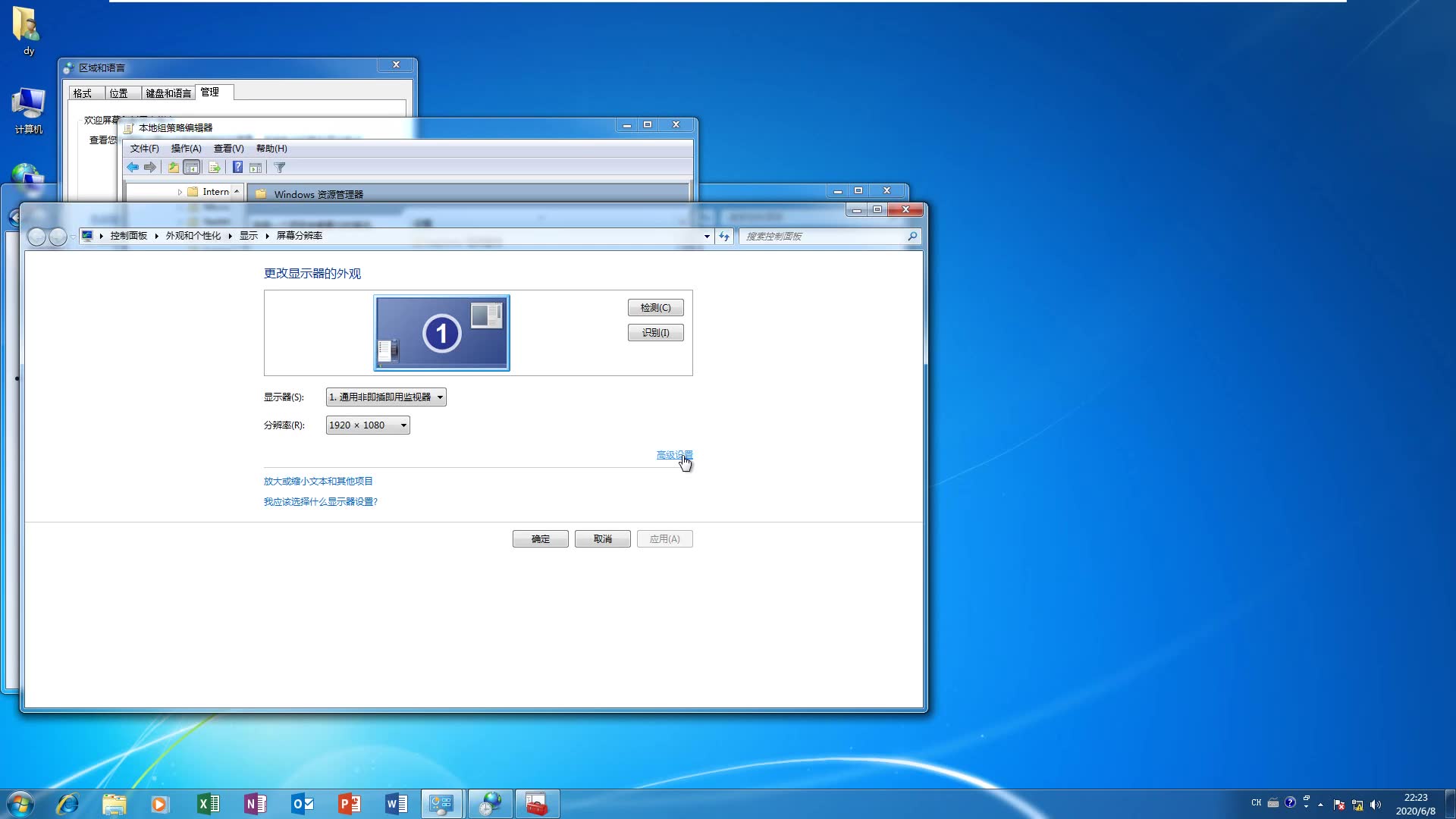Click the filter funnel icon in policy editor

pos(280,168)
